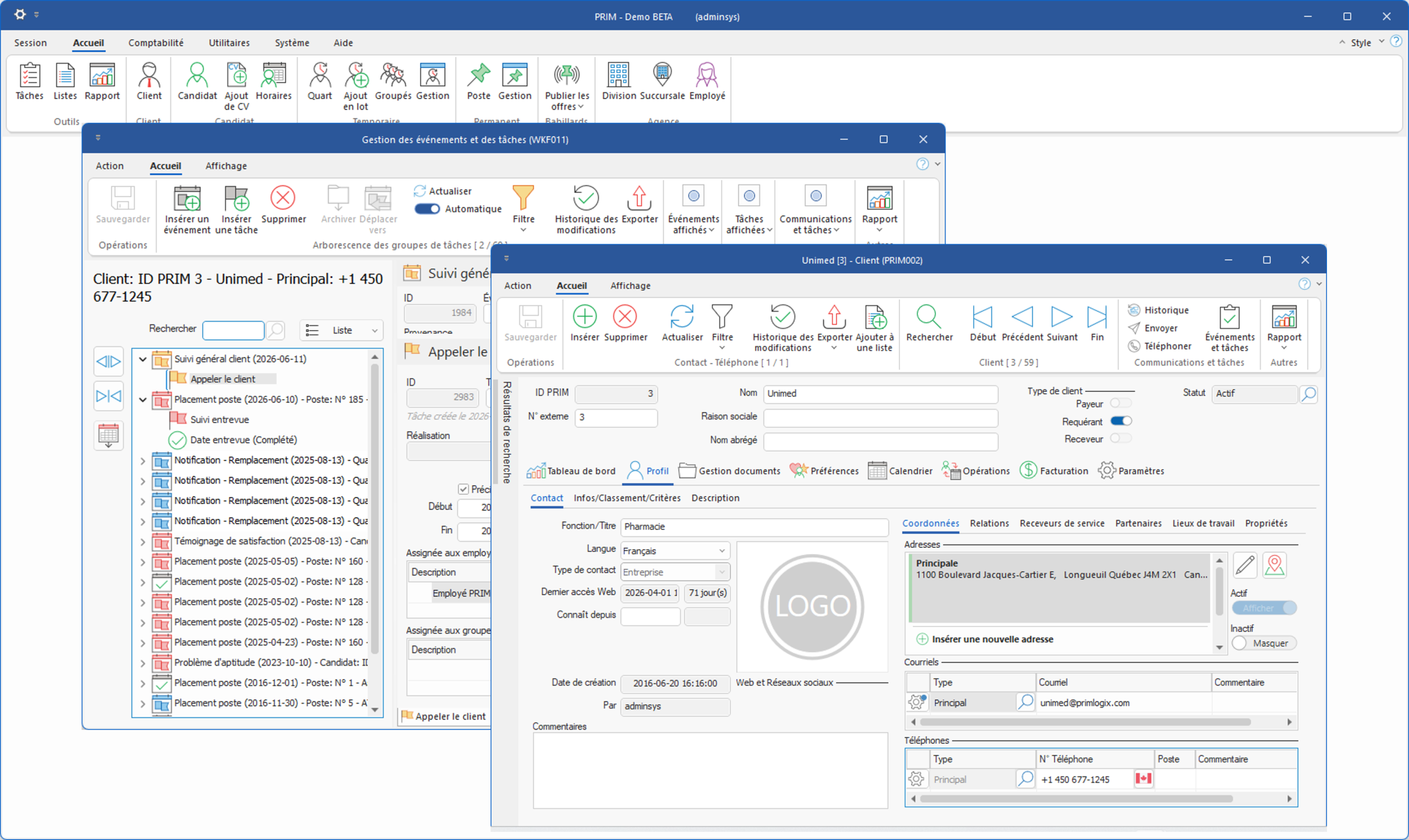
Task: Switch to the Relations tab
Action: coord(989,524)
